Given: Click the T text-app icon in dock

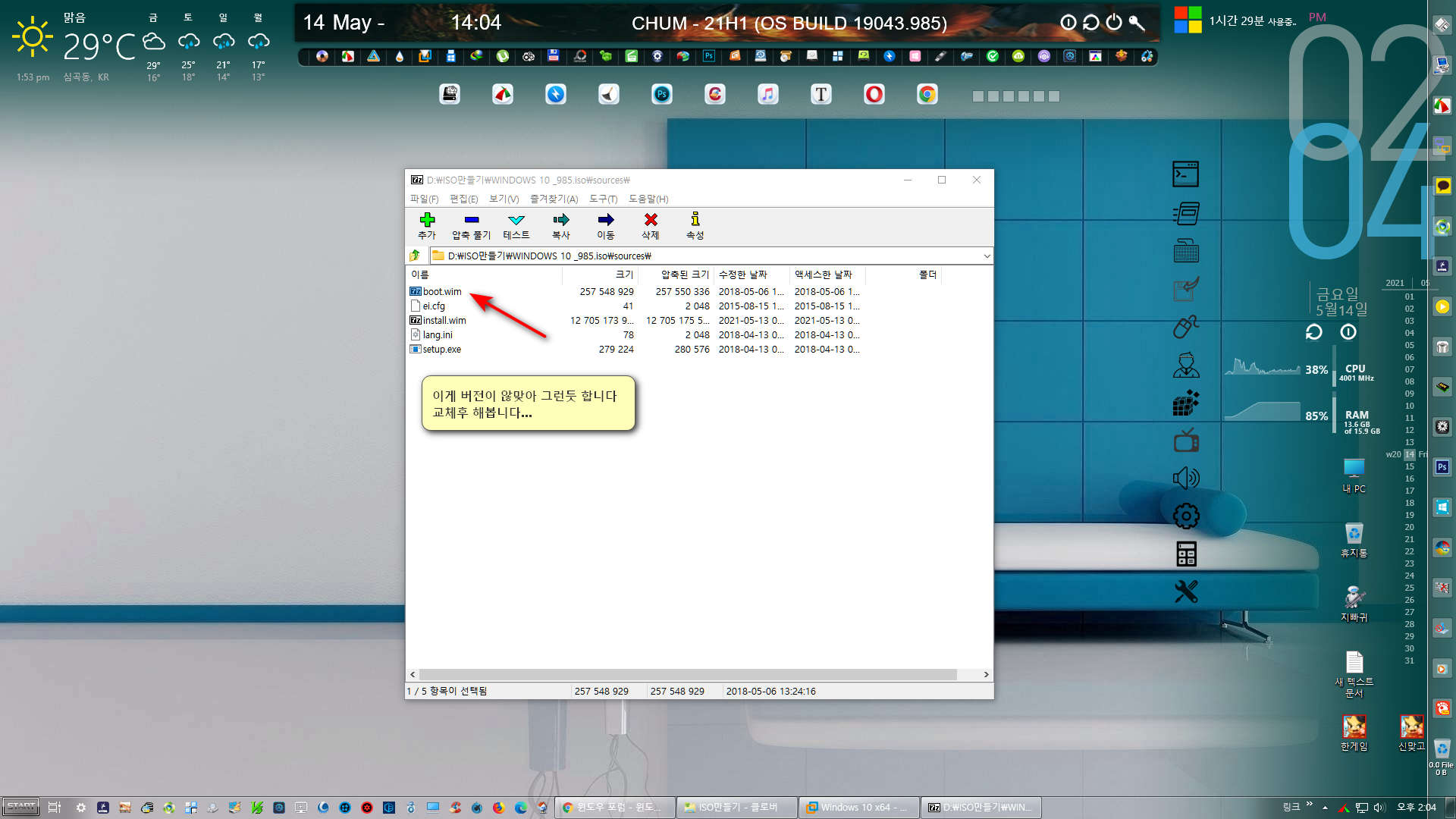Looking at the screenshot, I should coord(821,94).
